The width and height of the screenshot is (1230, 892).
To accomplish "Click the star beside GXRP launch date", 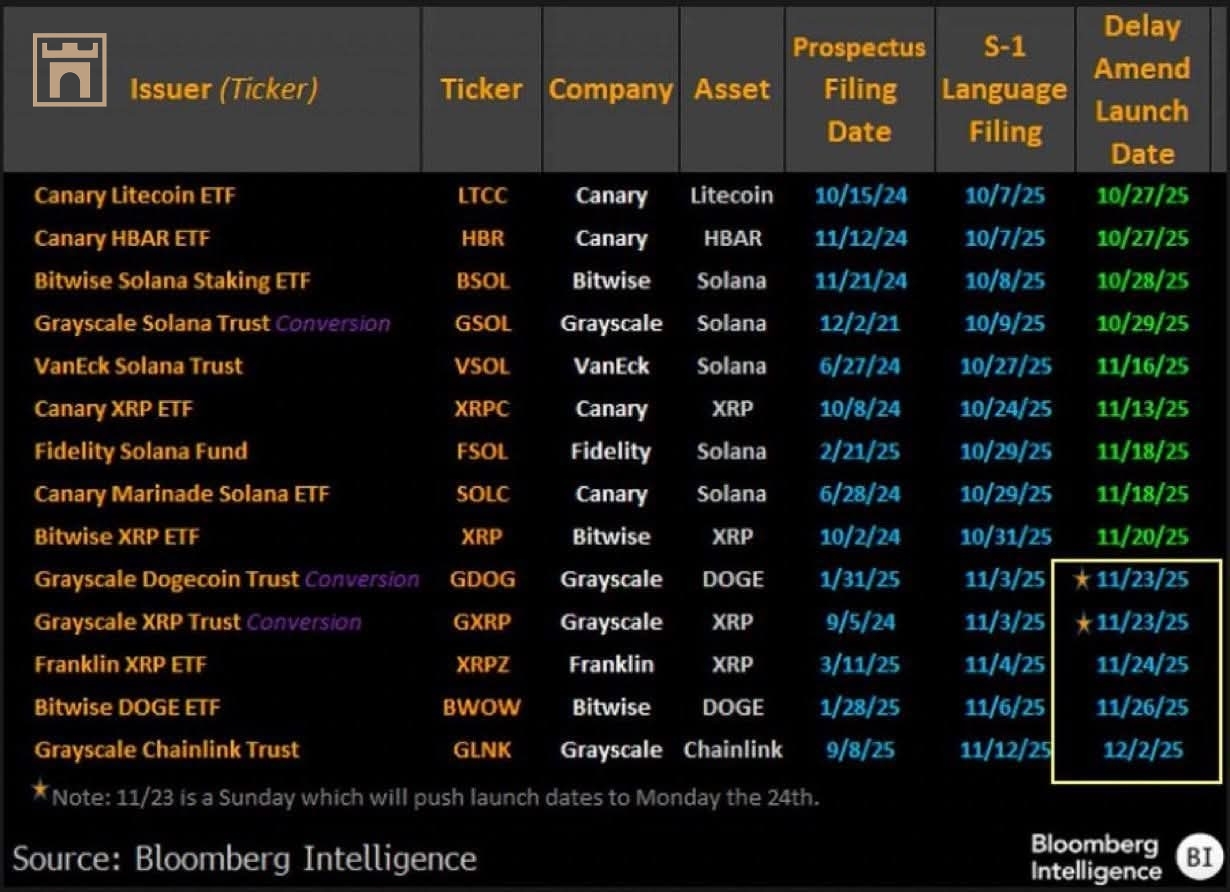I will 1079,622.
